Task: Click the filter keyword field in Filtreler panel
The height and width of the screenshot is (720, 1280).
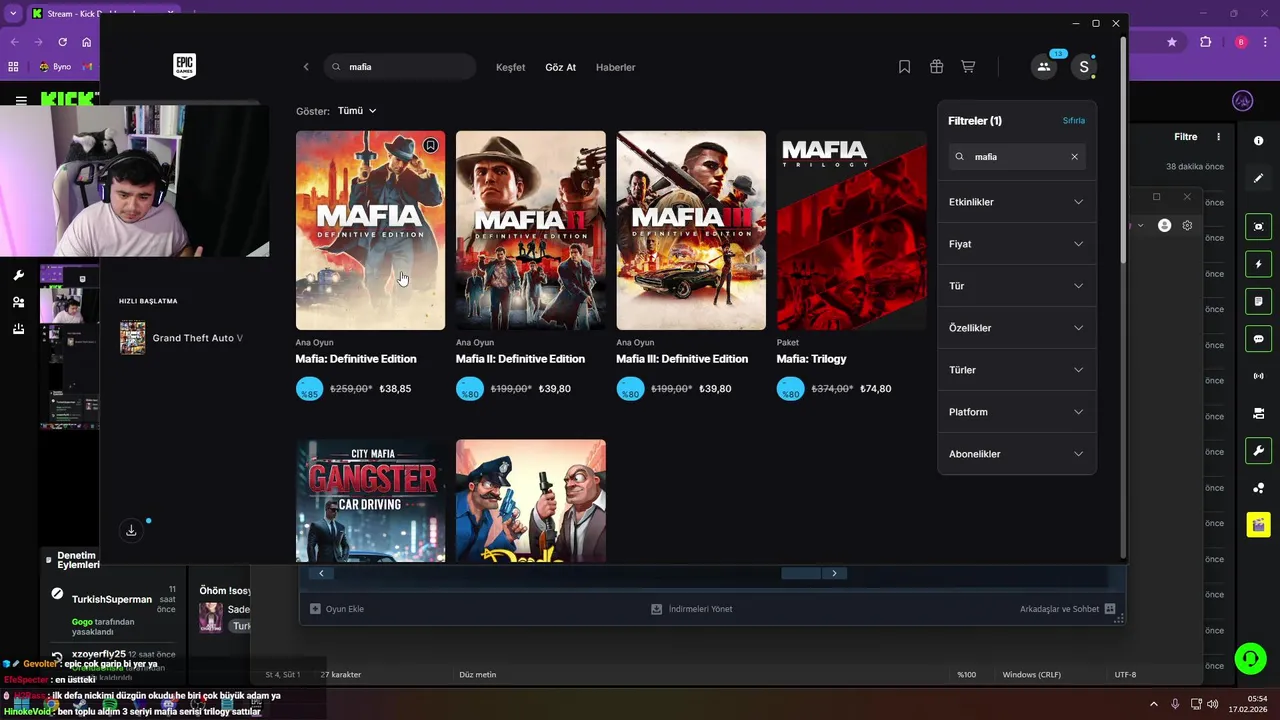Action: 1017,157
